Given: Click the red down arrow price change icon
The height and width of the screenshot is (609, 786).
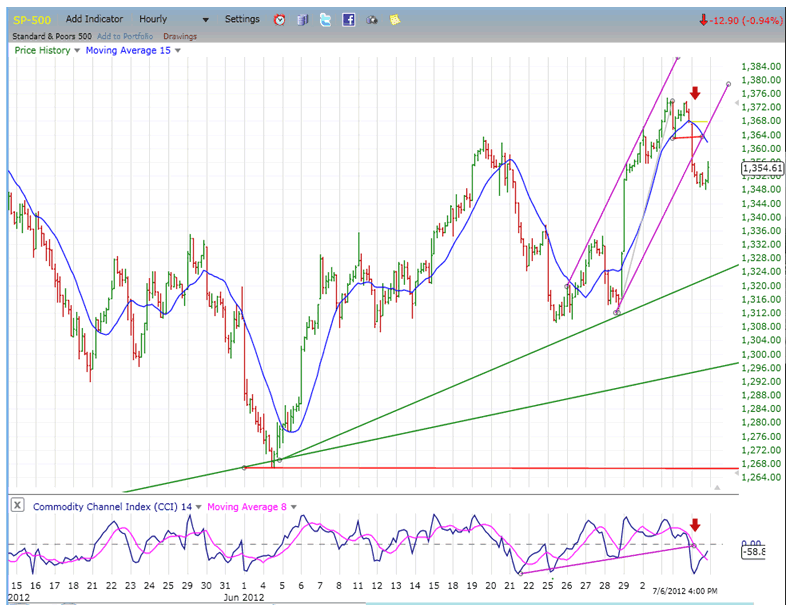Looking at the screenshot, I should tap(704, 19).
